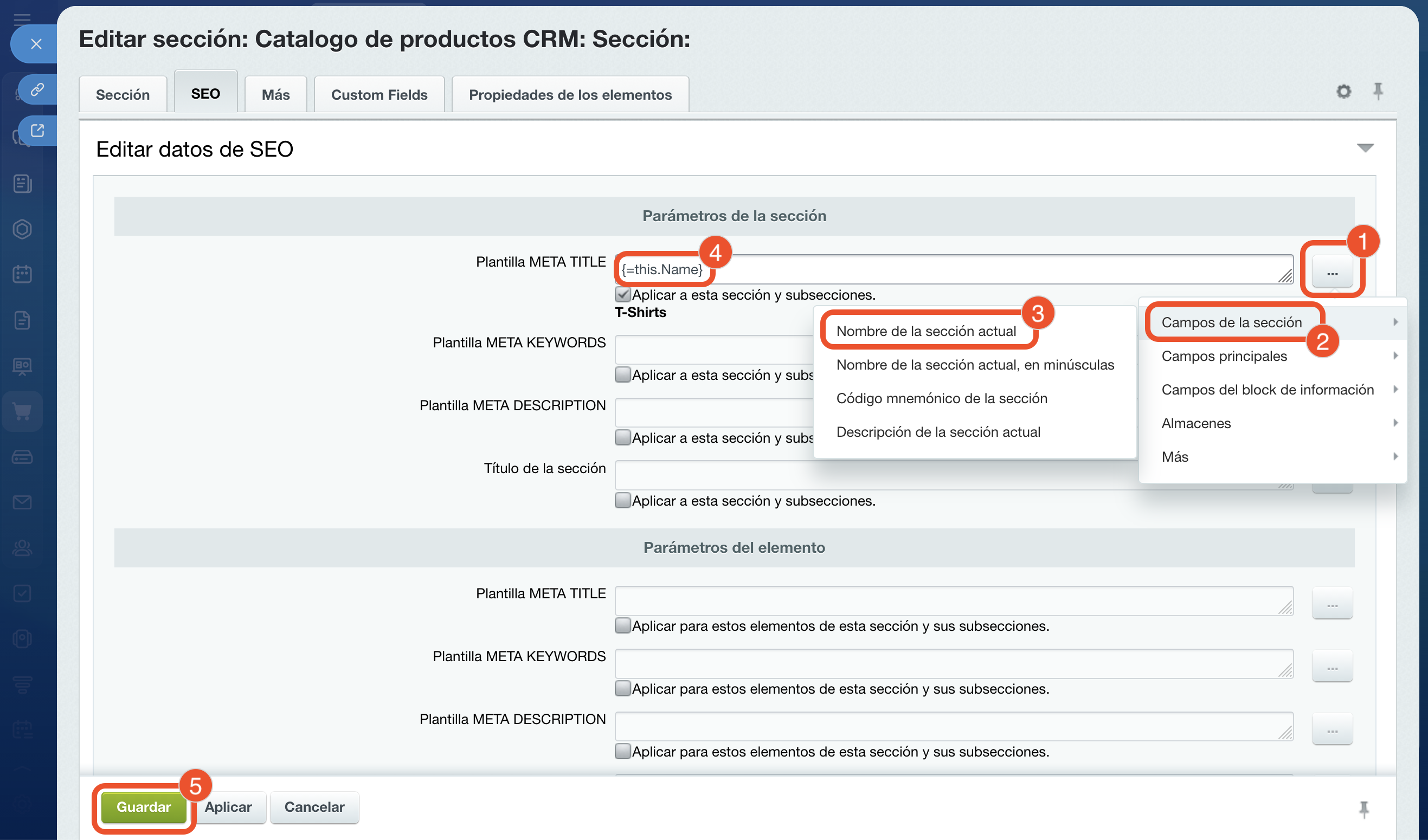Uncheck META TITLE apply to subsections checkbox

[623, 294]
